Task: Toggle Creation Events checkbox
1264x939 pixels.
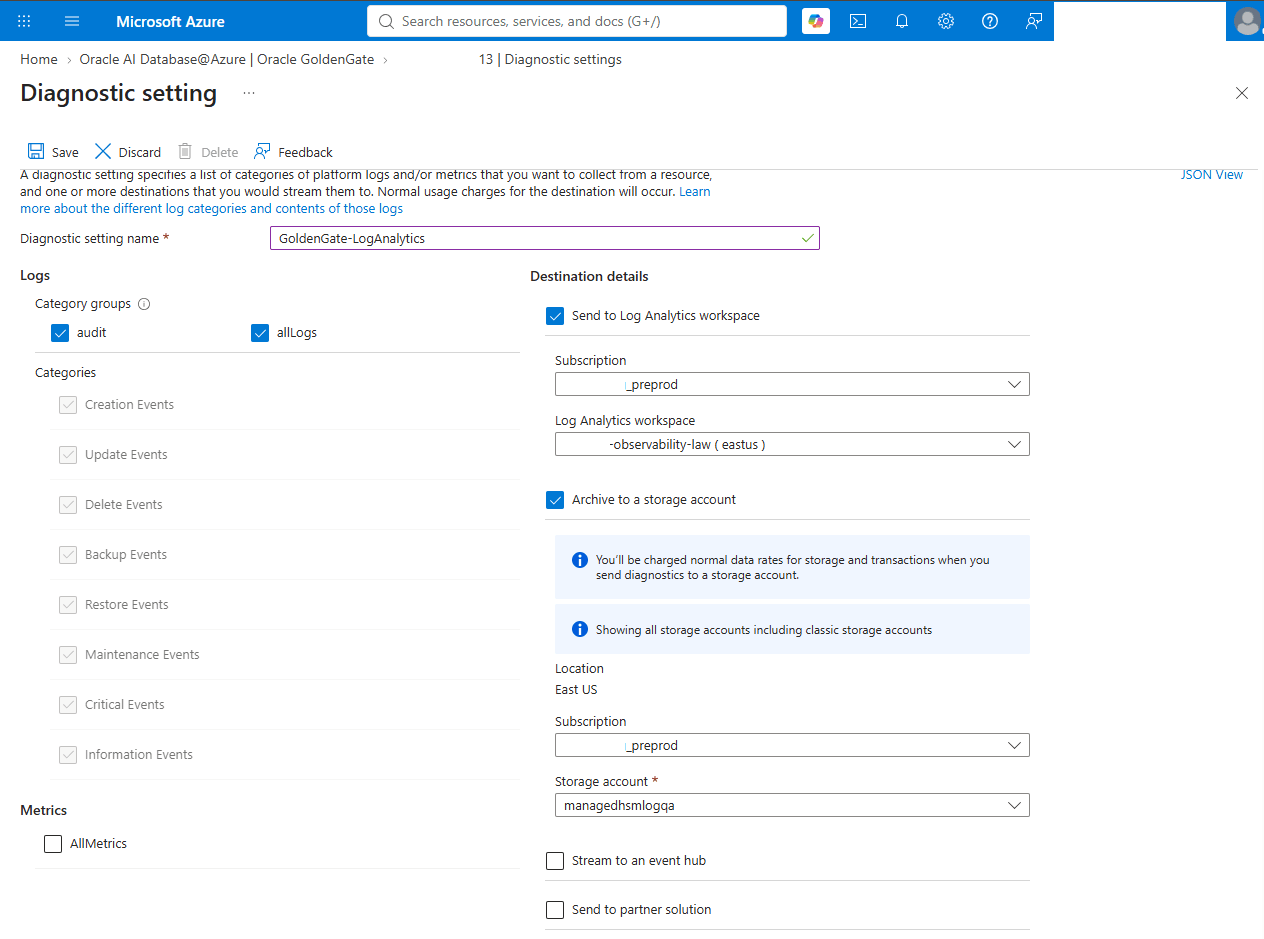Action: click(x=68, y=405)
